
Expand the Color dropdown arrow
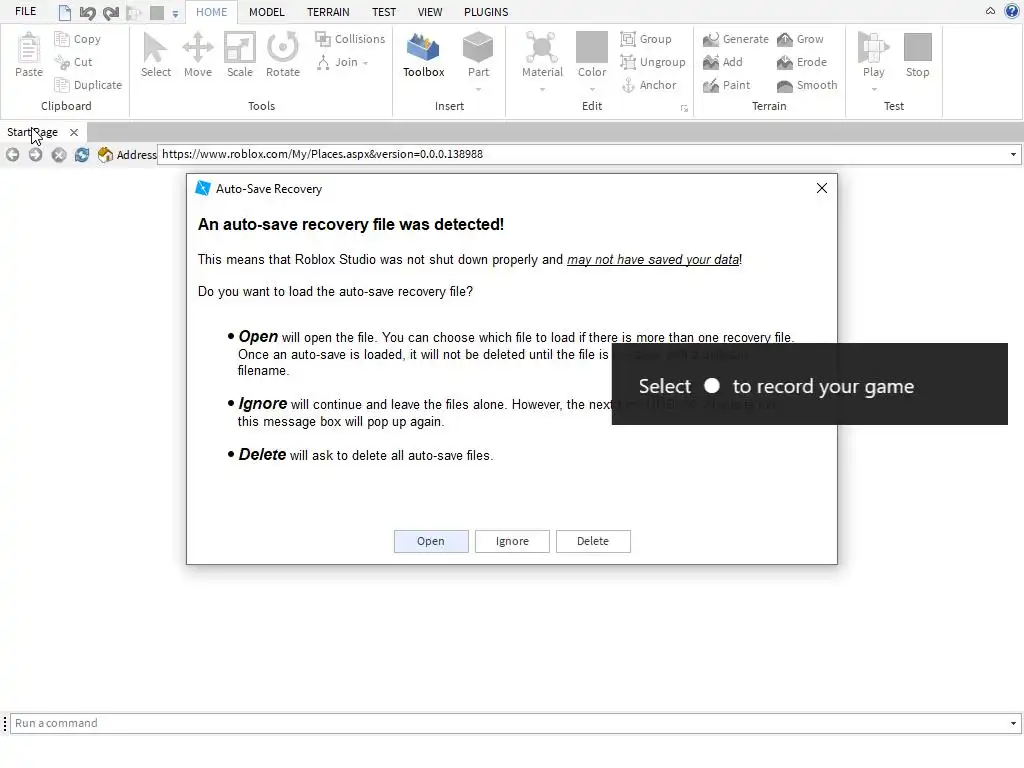592,89
